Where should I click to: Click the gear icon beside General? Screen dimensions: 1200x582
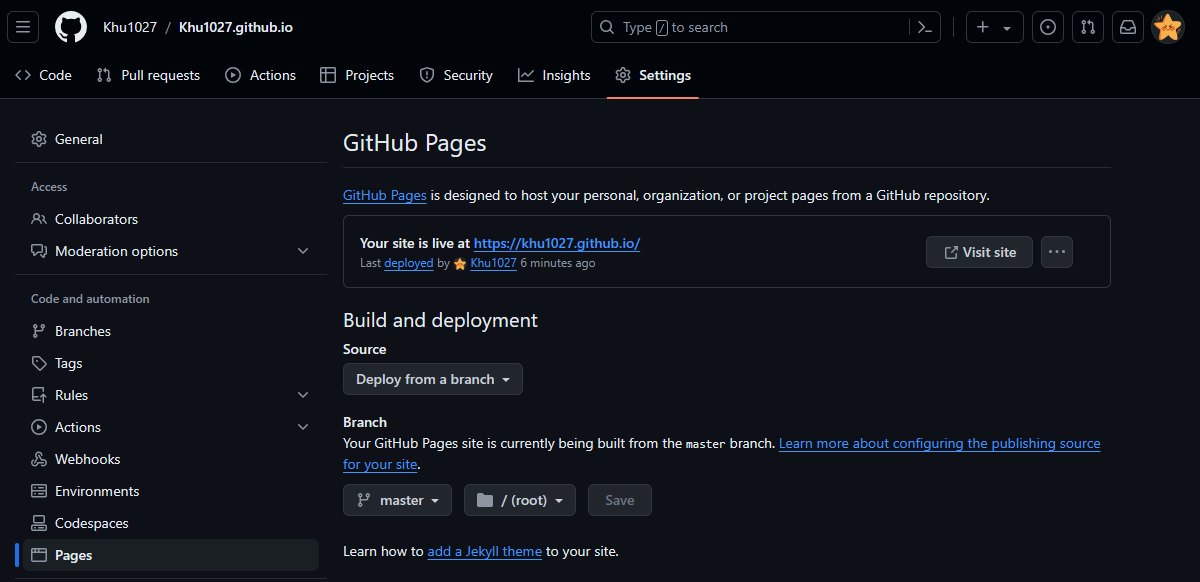(x=39, y=139)
